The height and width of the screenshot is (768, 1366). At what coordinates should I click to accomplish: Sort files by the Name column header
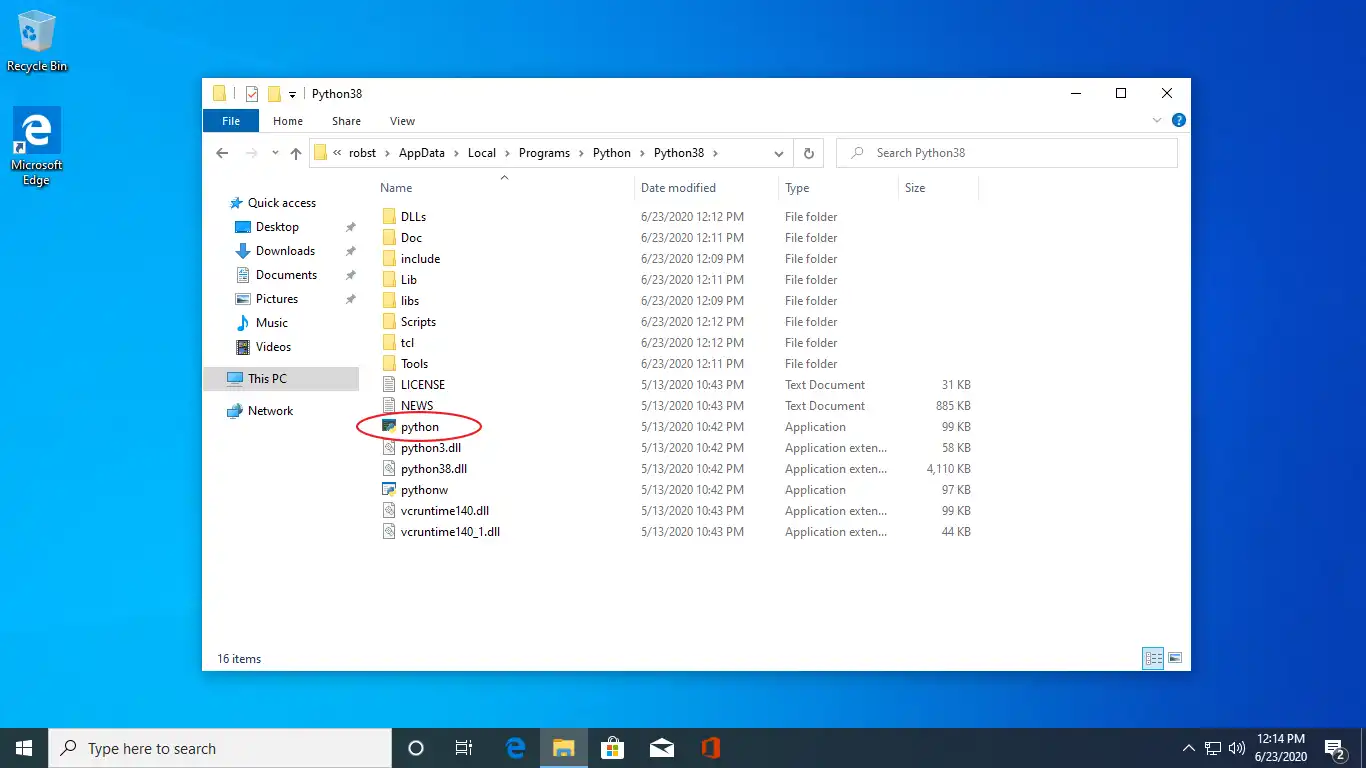pyautogui.click(x=396, y=188)
